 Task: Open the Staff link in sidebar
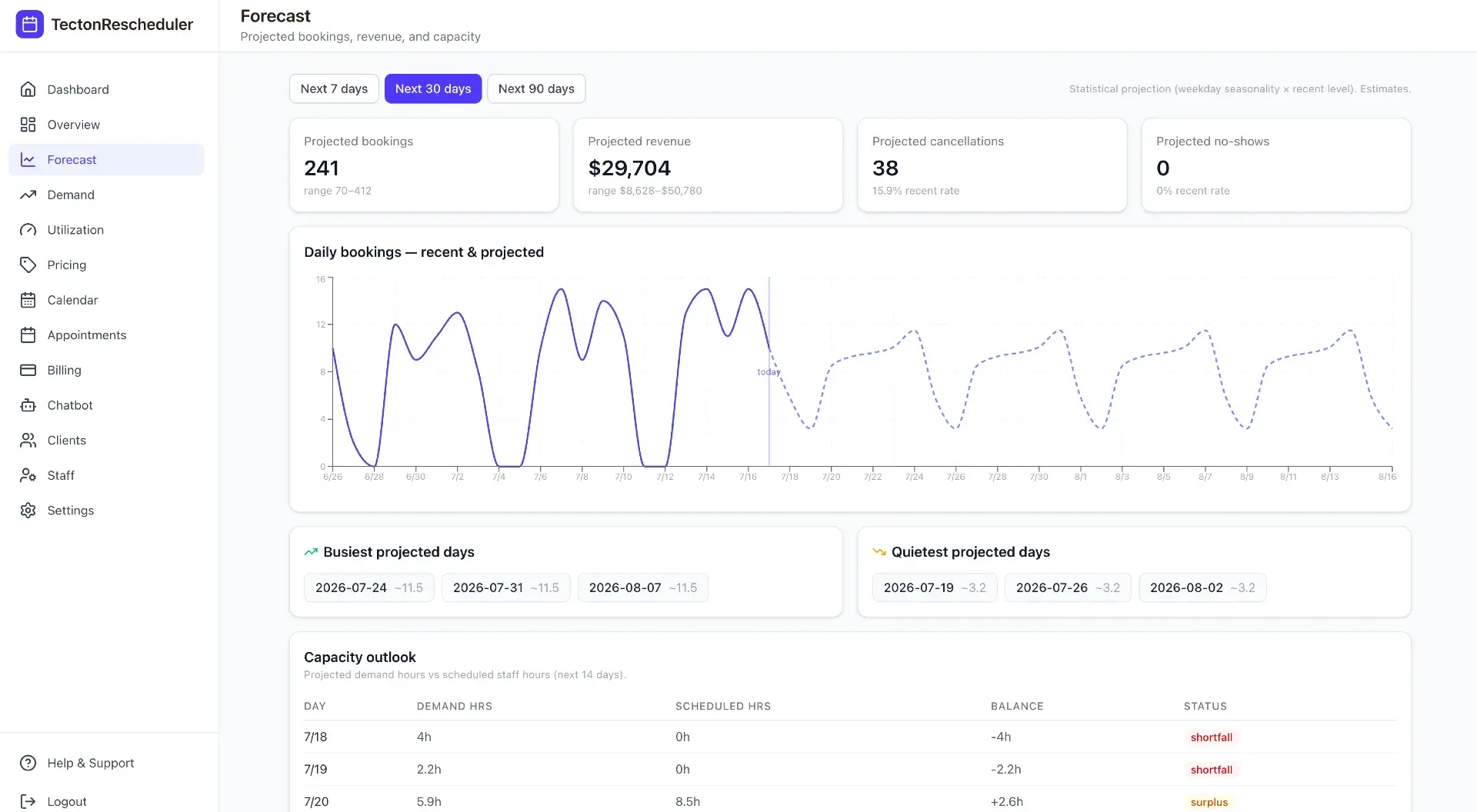[x=106, y=475]
